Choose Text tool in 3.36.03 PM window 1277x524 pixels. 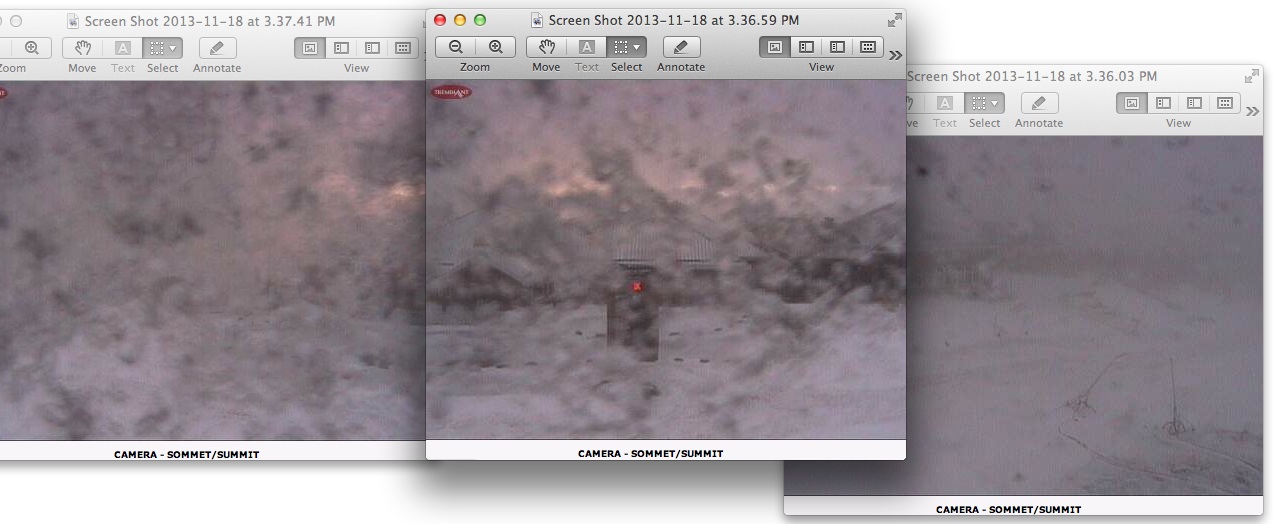click(945, 103)
